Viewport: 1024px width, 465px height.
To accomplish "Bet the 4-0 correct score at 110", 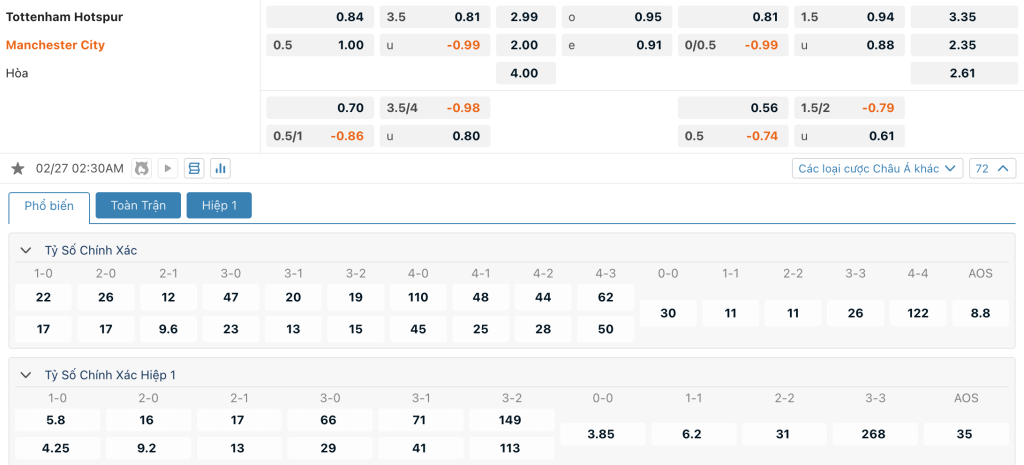I will 418,297.
